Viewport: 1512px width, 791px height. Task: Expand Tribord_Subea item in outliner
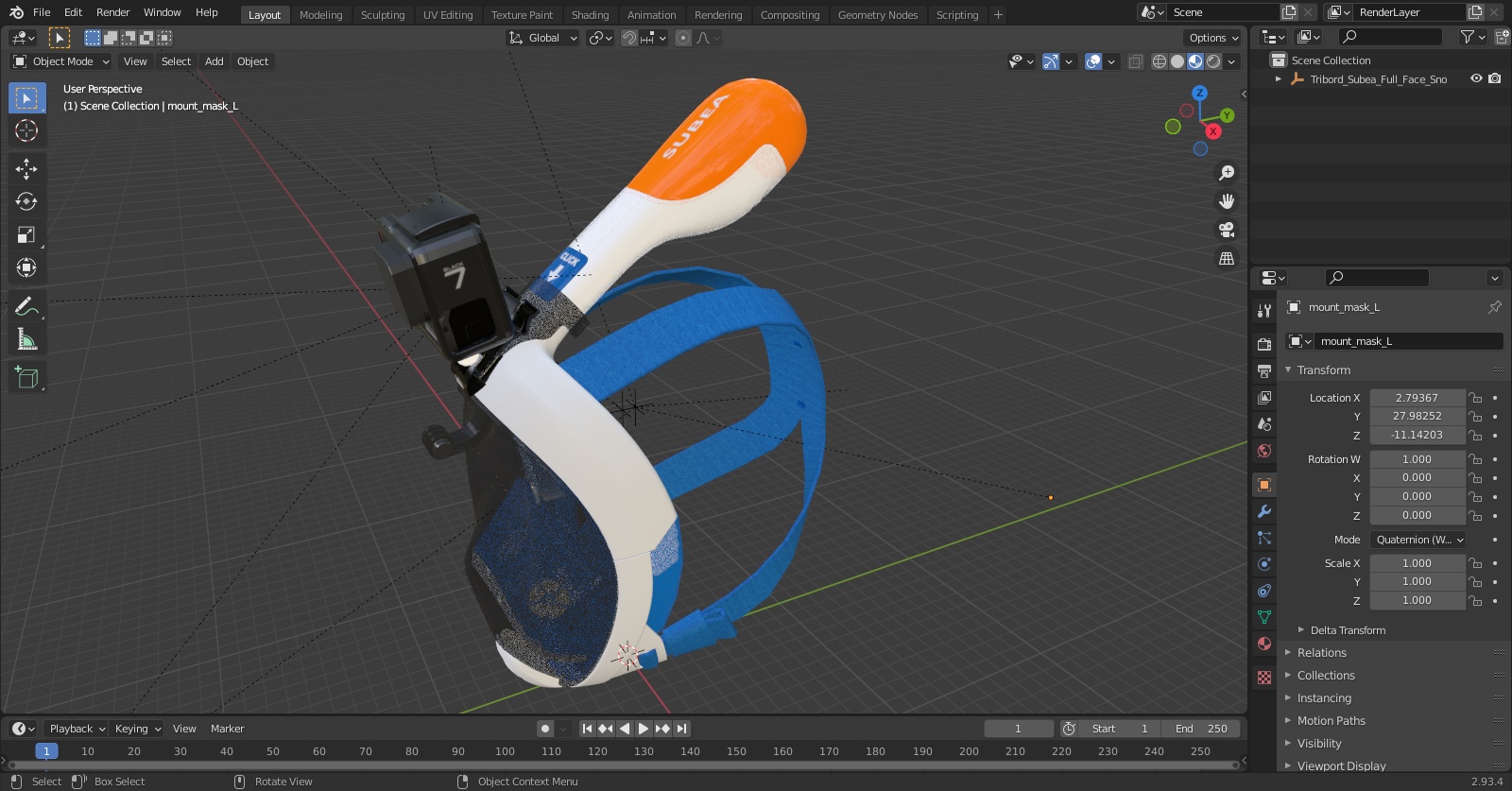(1279, 79)
